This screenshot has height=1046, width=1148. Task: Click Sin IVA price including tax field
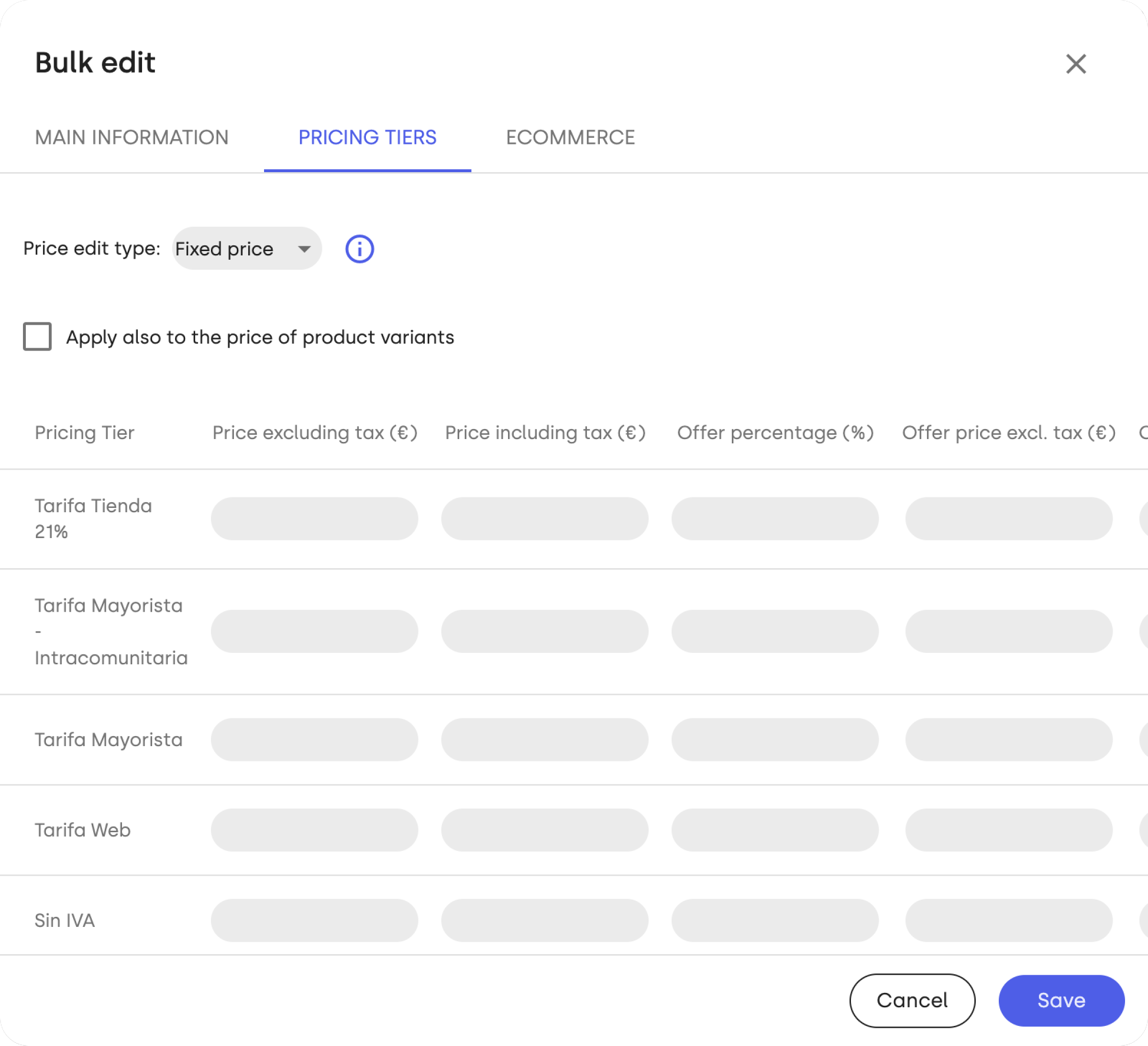544,921
